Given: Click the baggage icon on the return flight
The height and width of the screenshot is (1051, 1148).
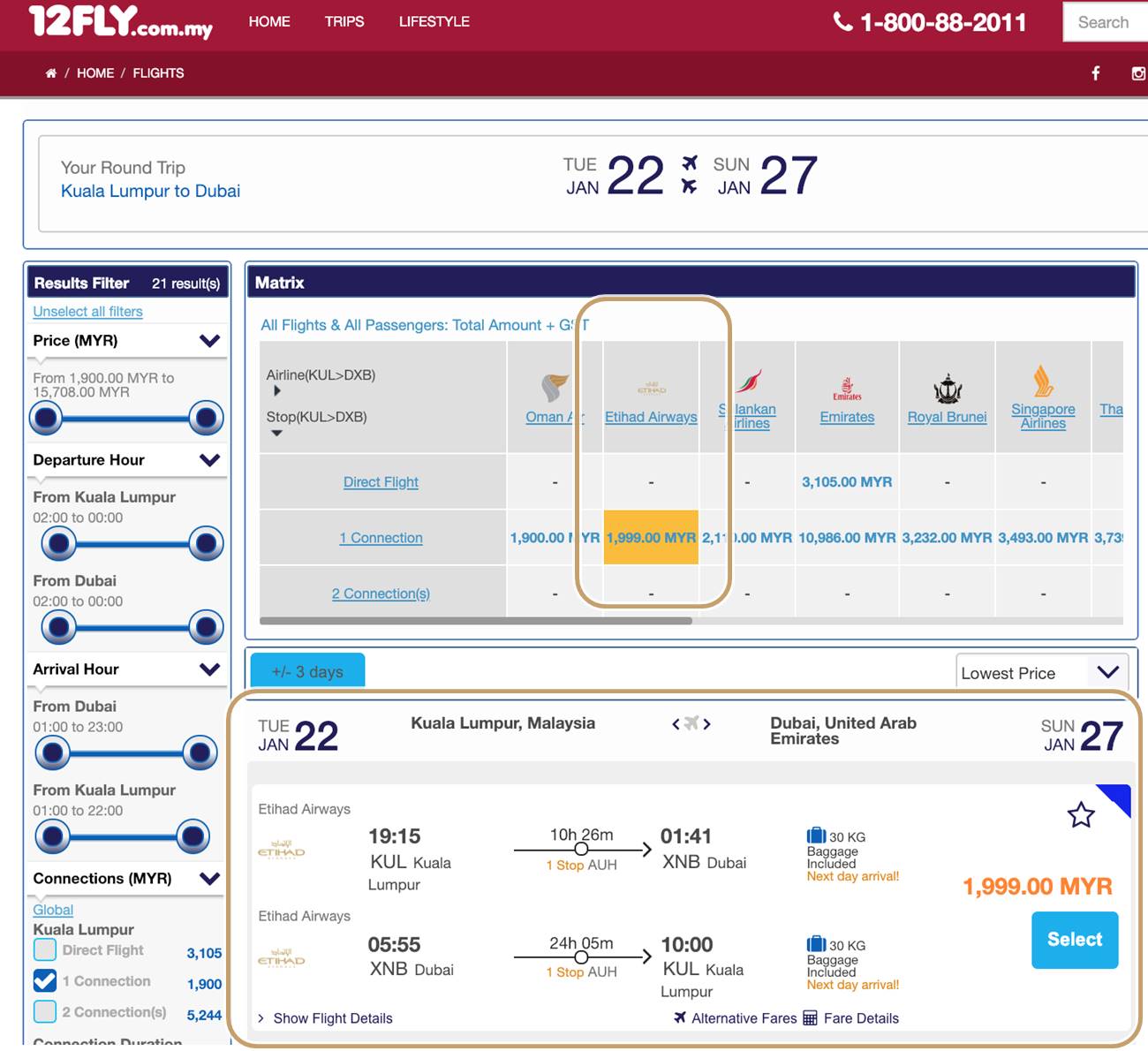Looking at the screenshot, I should click(x=816, y=944).
